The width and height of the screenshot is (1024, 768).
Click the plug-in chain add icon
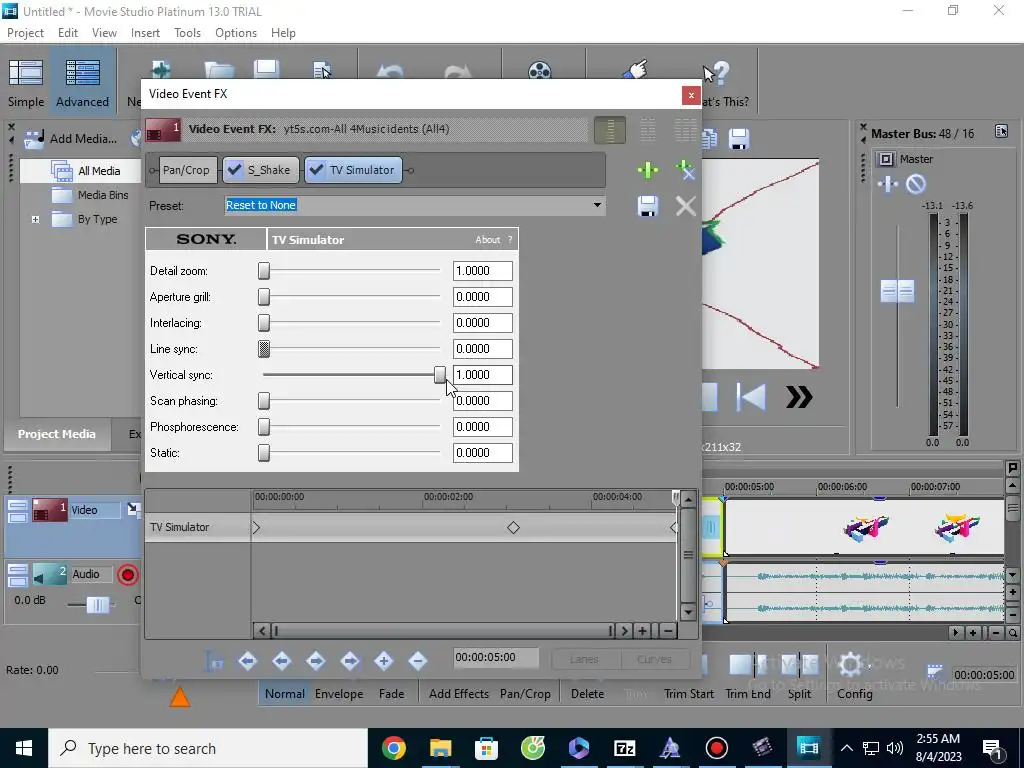(x=647, y=170)
